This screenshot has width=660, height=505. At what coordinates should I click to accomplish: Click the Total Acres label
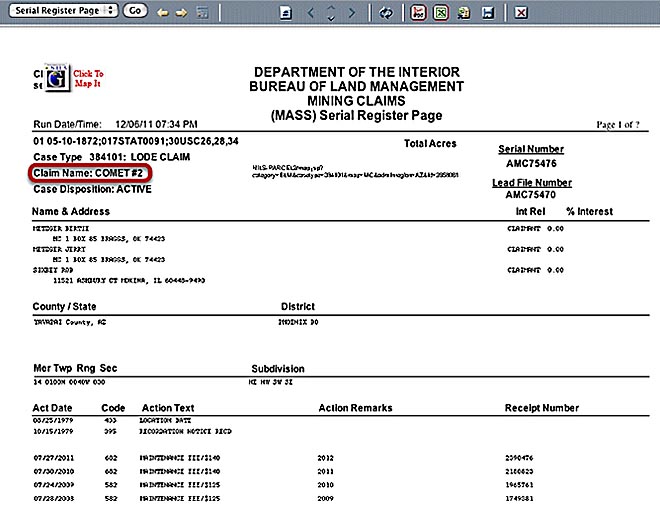pyautogui.click(x=430, y=144)
